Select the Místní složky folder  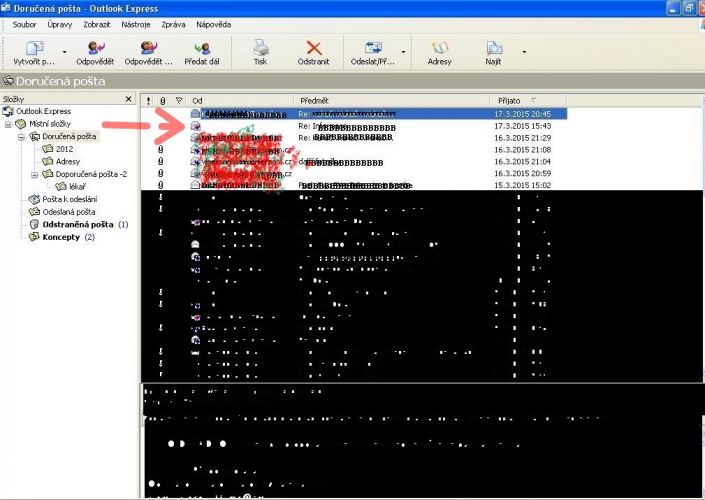(50, 124)
